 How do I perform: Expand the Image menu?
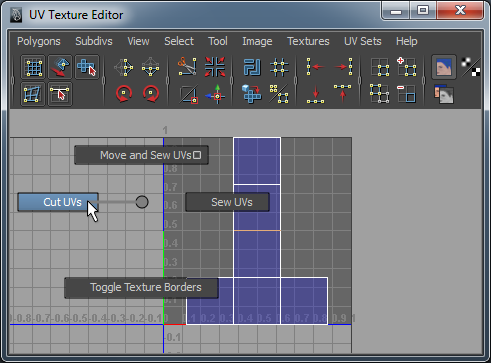(x=257, y=41)
